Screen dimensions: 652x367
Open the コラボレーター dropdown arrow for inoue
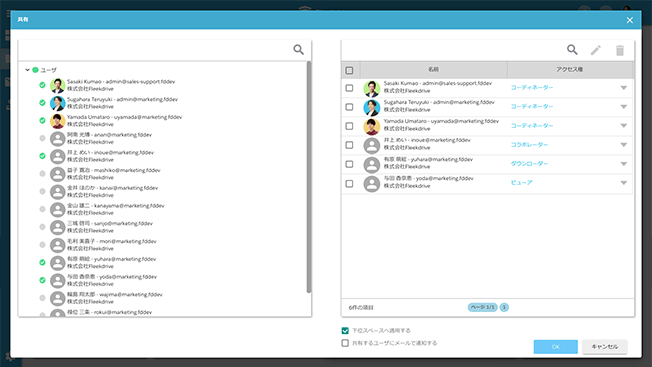click(x=624, y=145)
